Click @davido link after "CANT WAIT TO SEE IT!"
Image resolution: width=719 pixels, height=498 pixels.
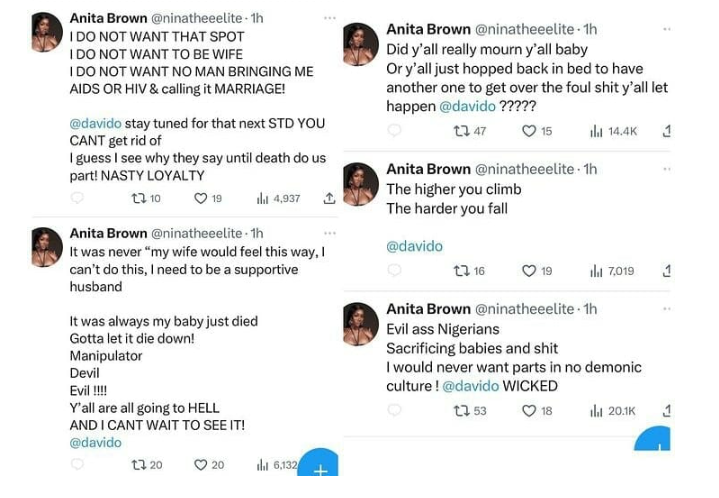(x=96, y=442)
